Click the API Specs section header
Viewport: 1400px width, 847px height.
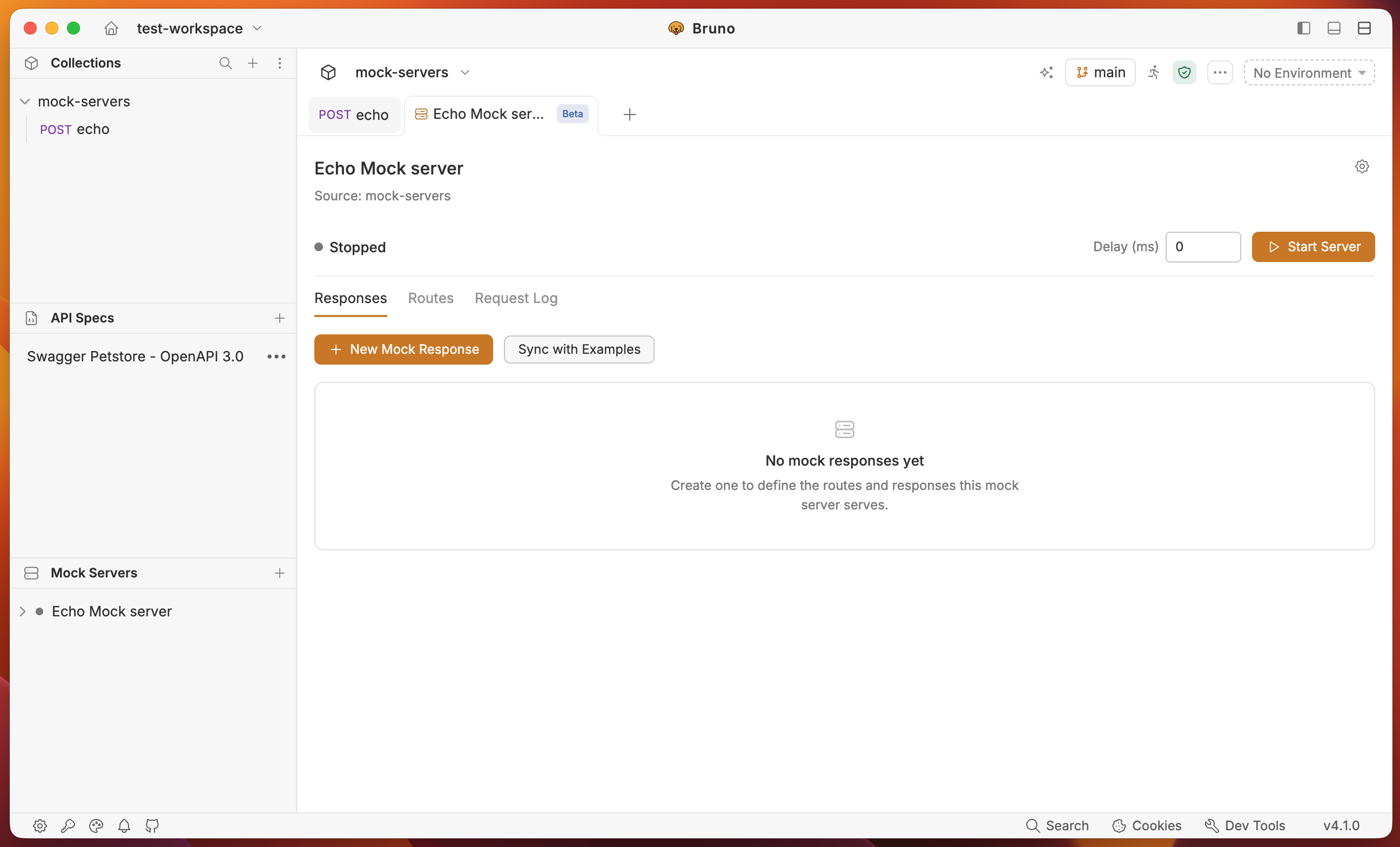click(x=83, y=318)
